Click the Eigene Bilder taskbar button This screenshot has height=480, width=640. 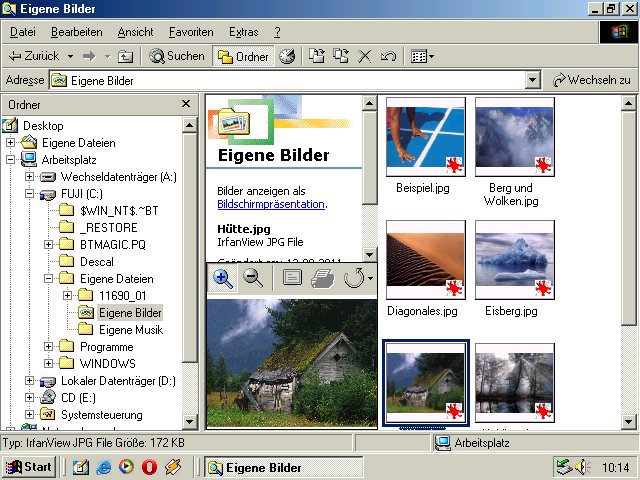click(x=283, y=467)
